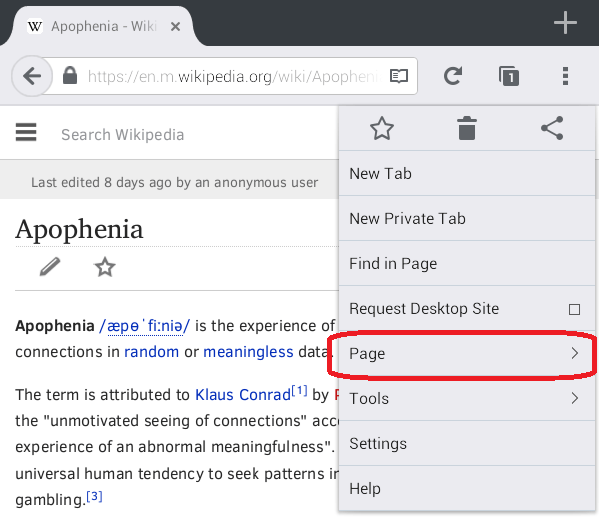The height and width of the screenshot is (527, 599).
Task: Follow the 'random' link
Action: coord(152,352)
